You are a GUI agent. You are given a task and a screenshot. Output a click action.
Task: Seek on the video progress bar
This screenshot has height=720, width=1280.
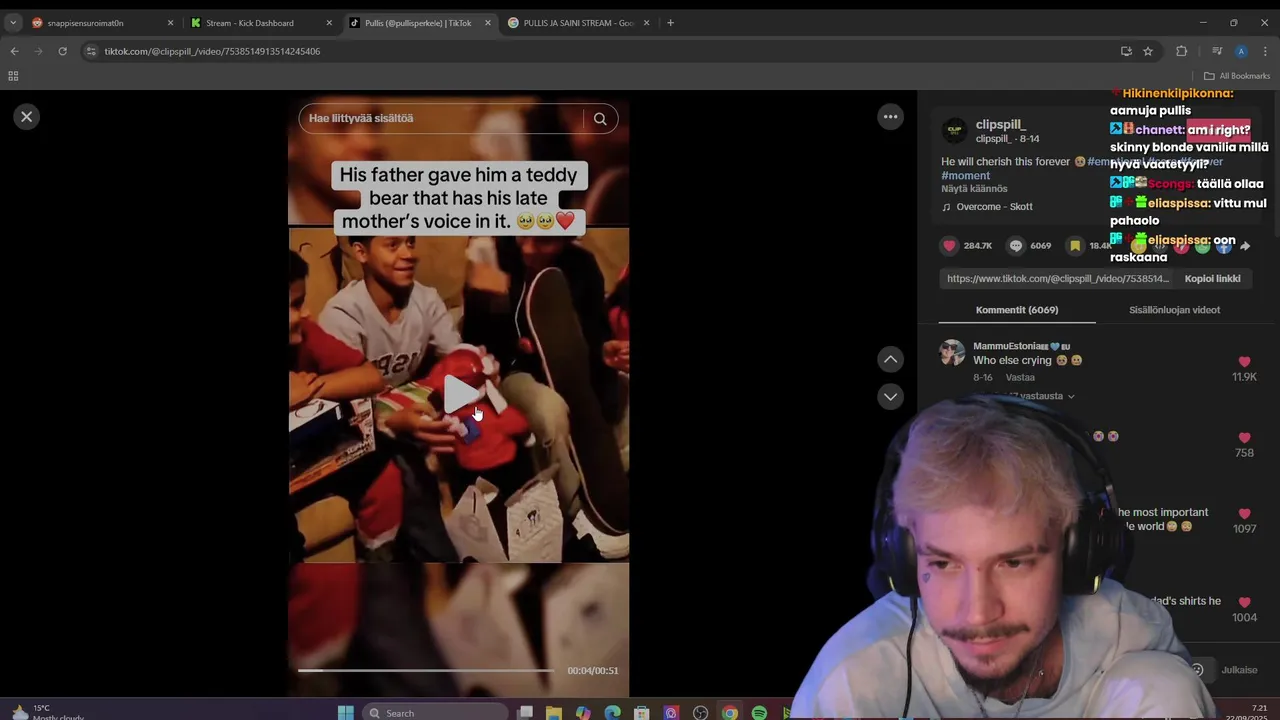tap(426, 670)
